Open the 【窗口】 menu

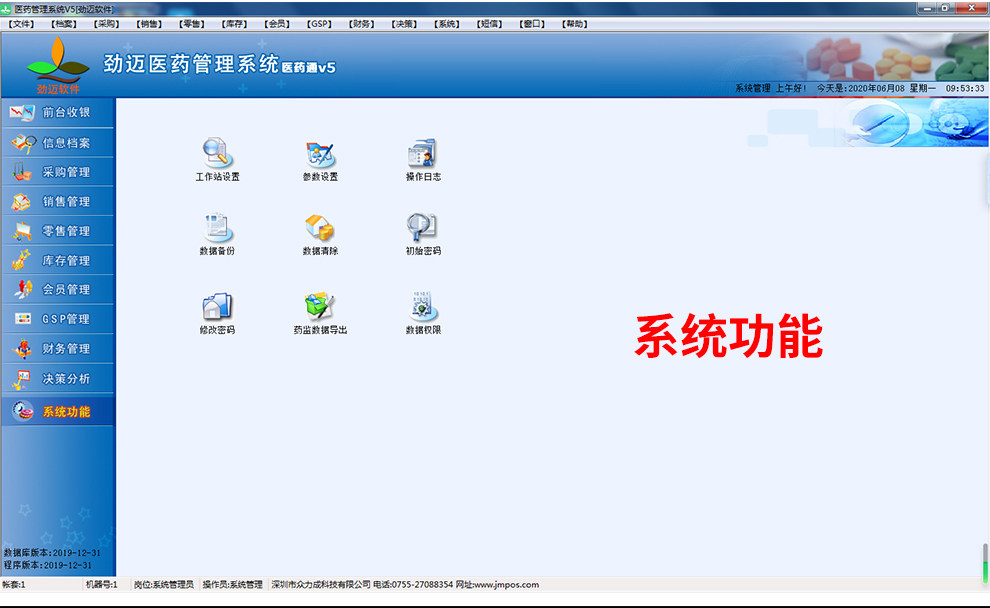coord(532,24)
